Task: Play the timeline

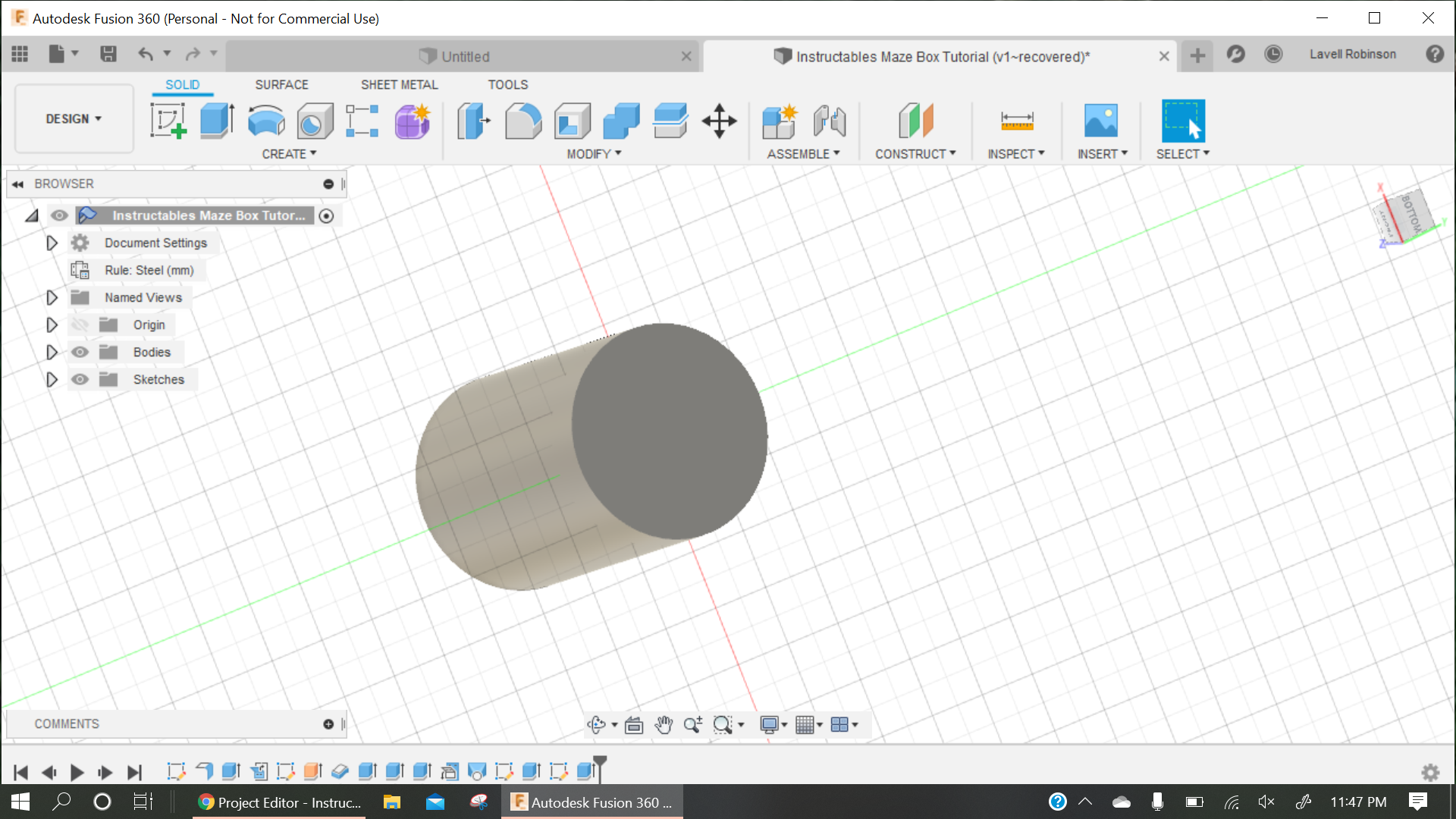Action: point(77,773)
